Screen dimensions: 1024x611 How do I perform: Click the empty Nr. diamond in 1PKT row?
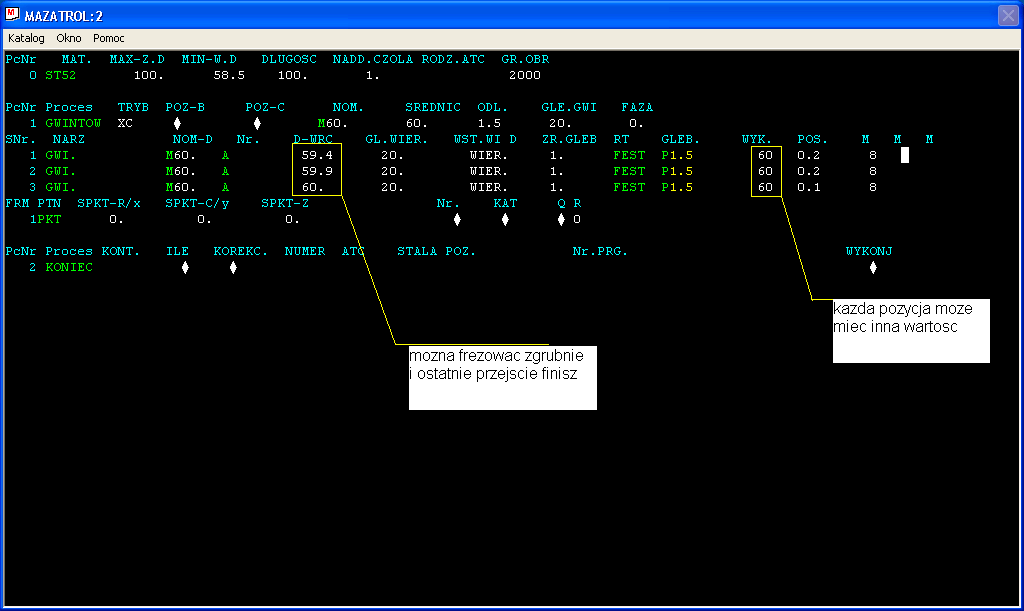point(457,219)
